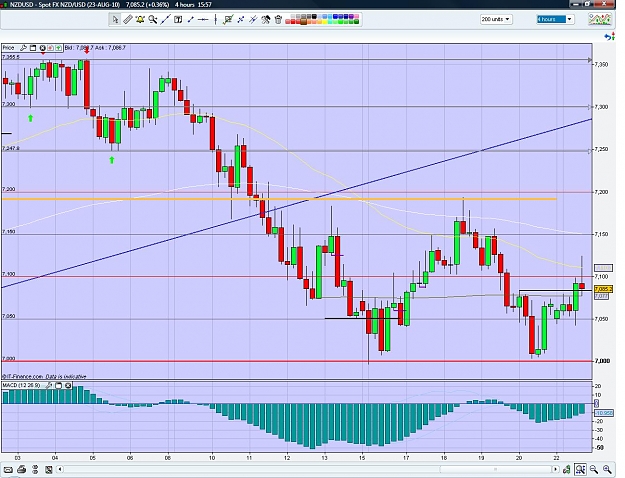
Task: Open MACD indicator wrench settings
Action: [49, 385]
